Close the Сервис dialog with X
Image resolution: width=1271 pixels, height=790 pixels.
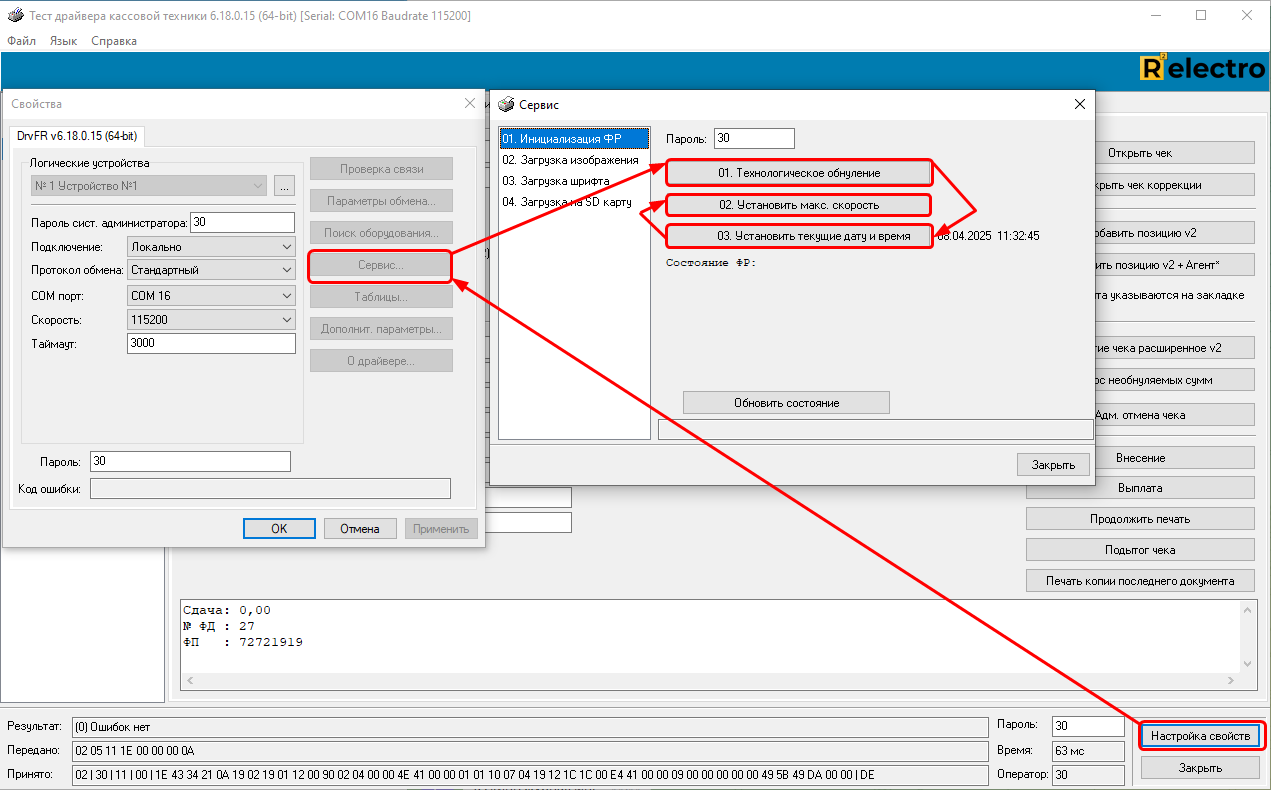(1079, 104)
